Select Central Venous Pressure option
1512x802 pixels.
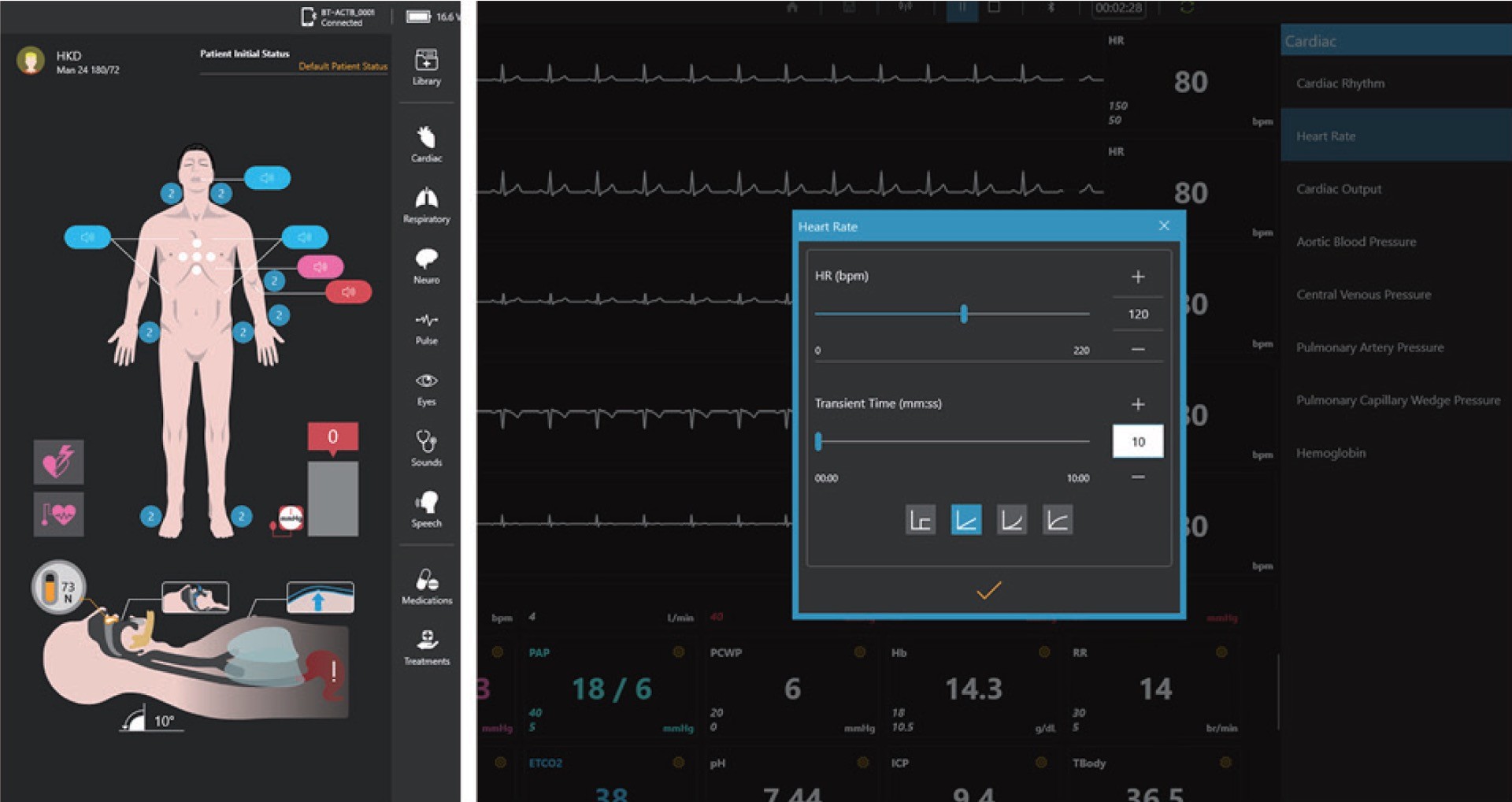[1396, 294]
